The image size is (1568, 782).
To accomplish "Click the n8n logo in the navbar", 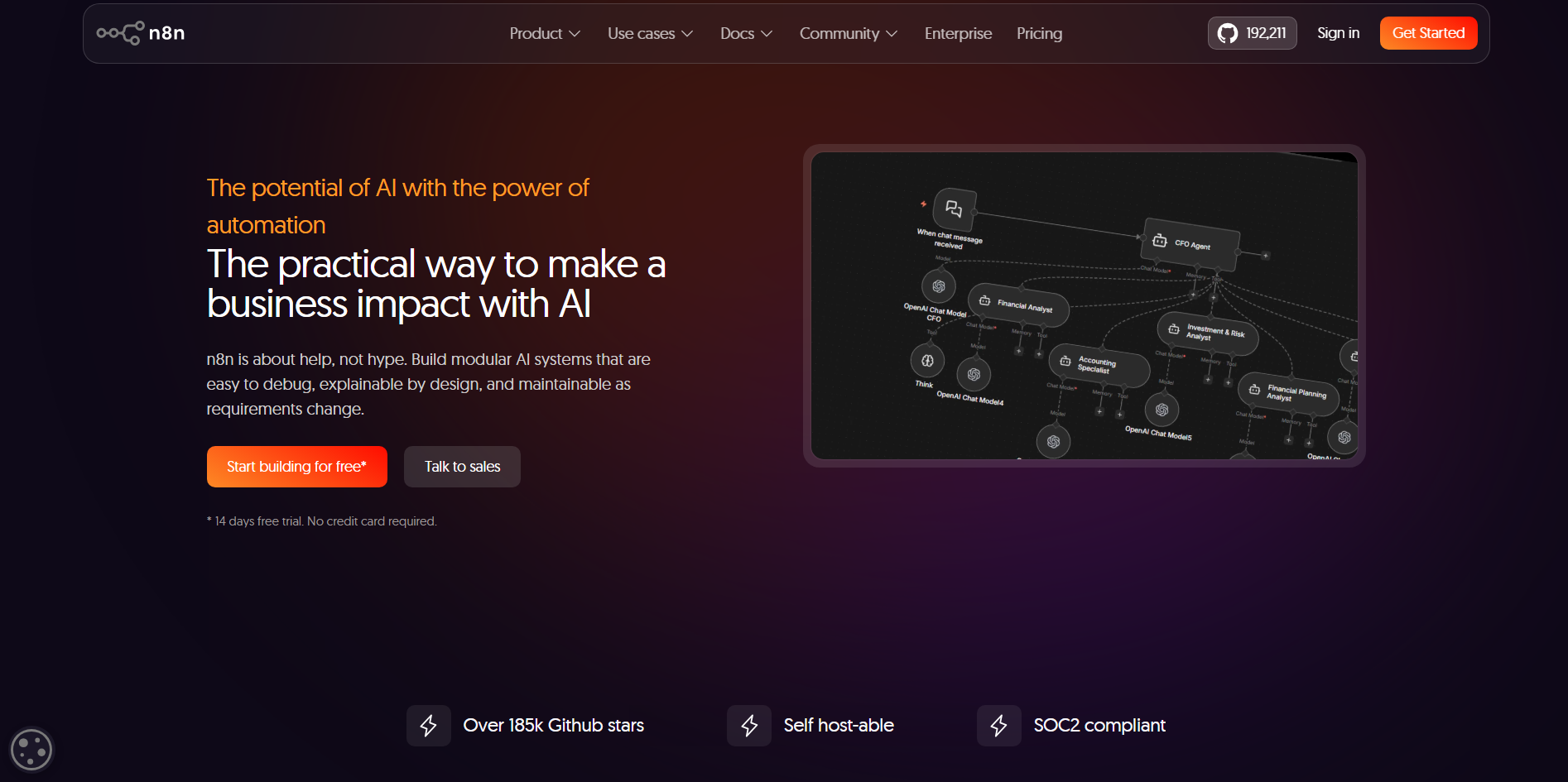I will coord(141,33).
